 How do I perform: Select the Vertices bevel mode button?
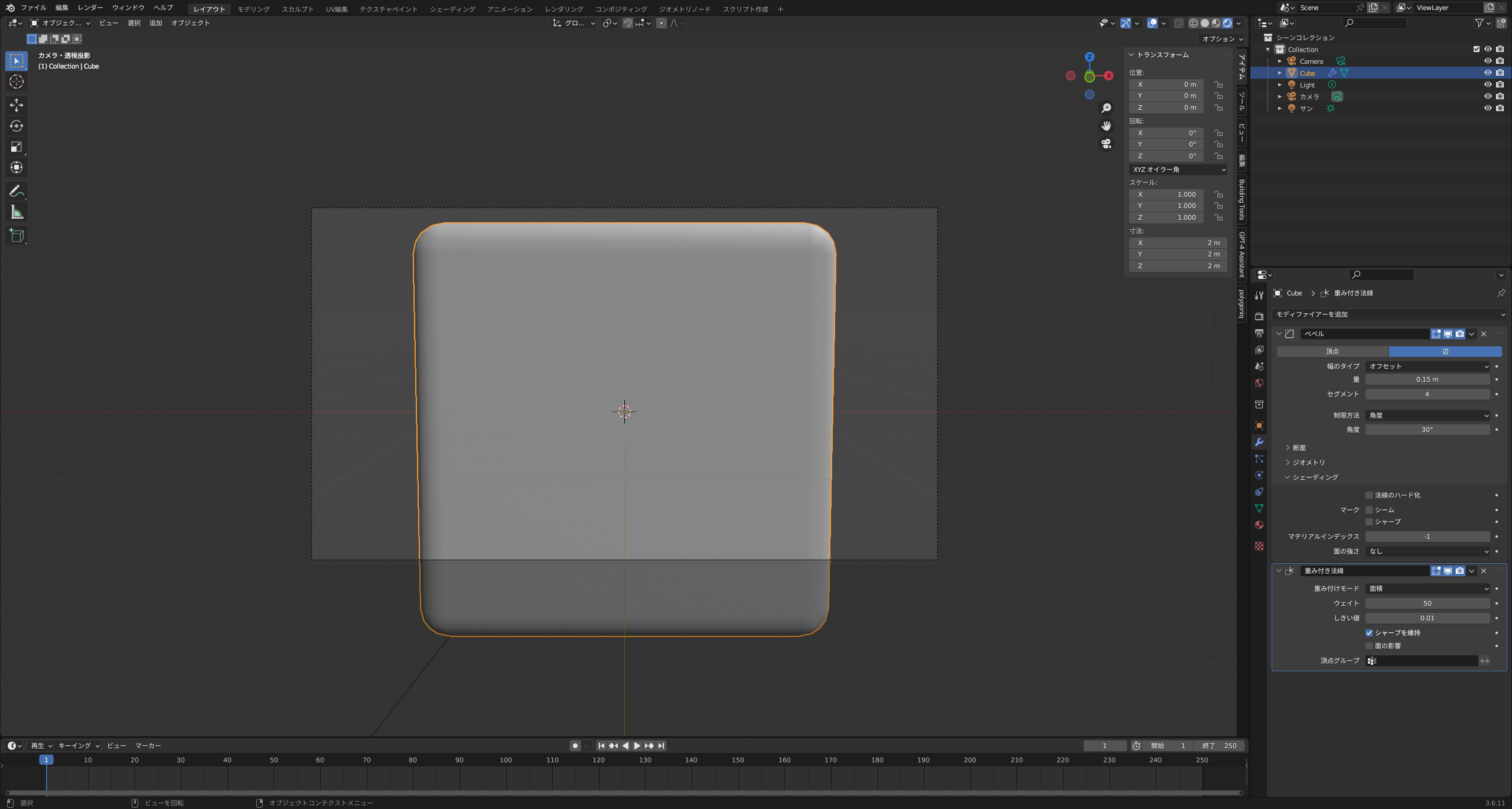pyautogui.click(x=1332, y=352)
